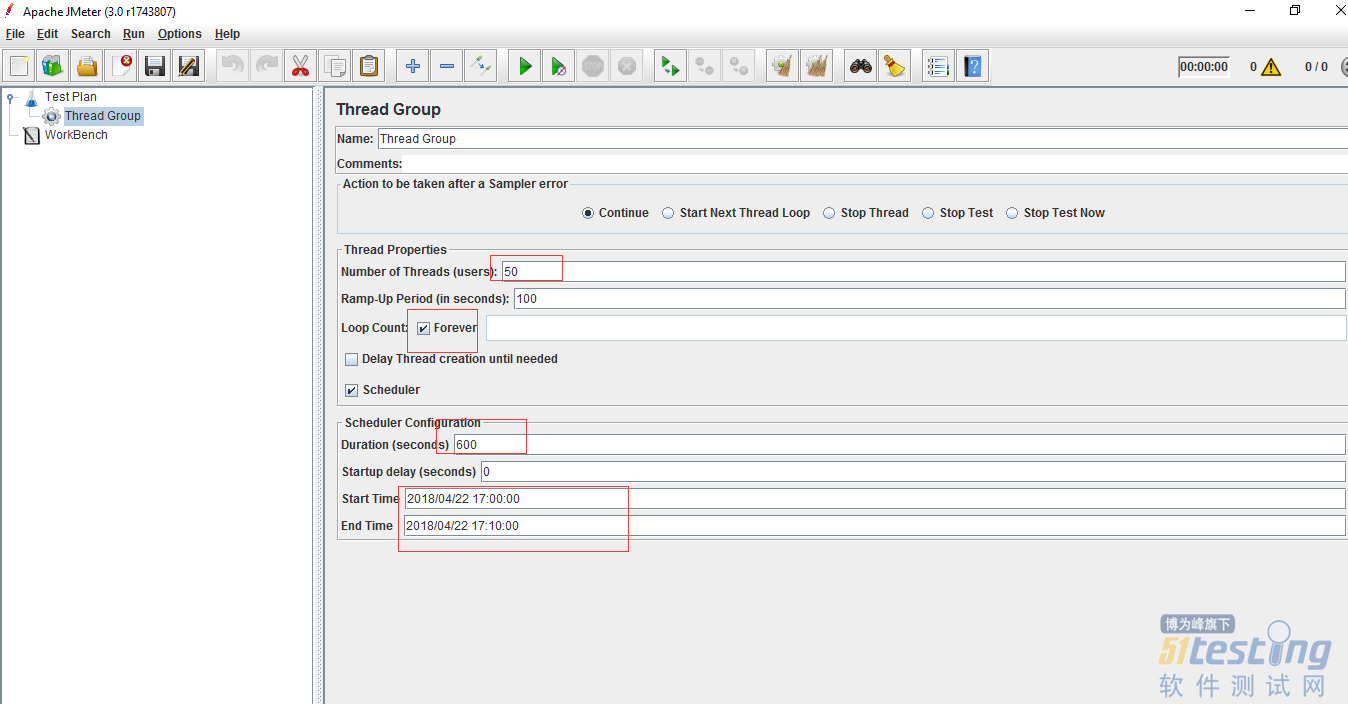
Task: Start the test without pauses
Action: tap(559, 67)
